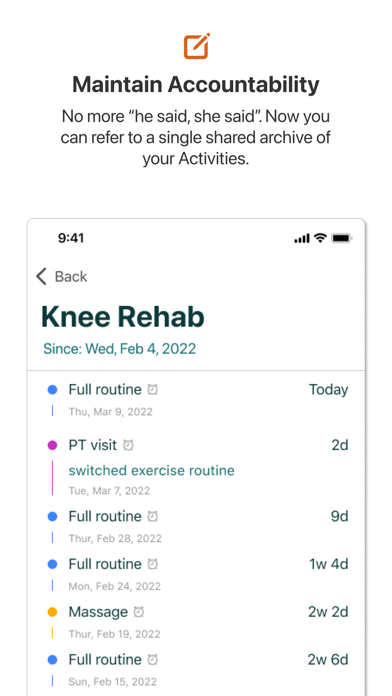Open the PT visit entry labeled 2d
Screen dimensions: 392x696
[x=198, y=466]
